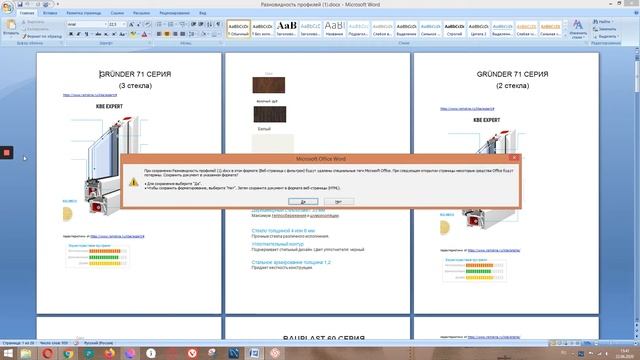
Task: Justify the text
Action: tap(183, 34)
